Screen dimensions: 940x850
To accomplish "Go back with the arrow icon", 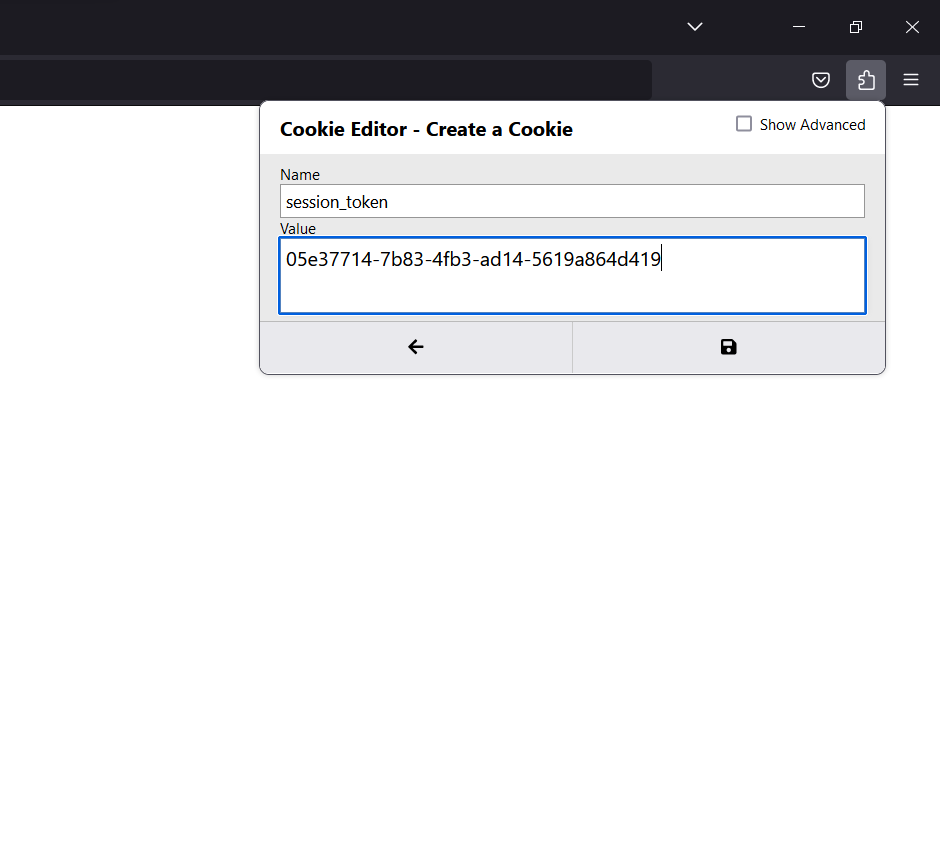I will [x=416, y=347].
